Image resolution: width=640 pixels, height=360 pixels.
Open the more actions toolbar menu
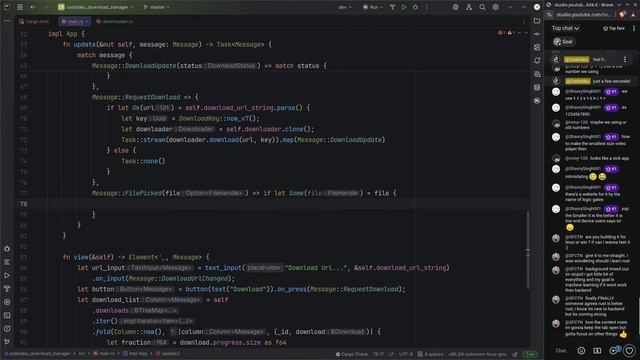click(427, 7)
